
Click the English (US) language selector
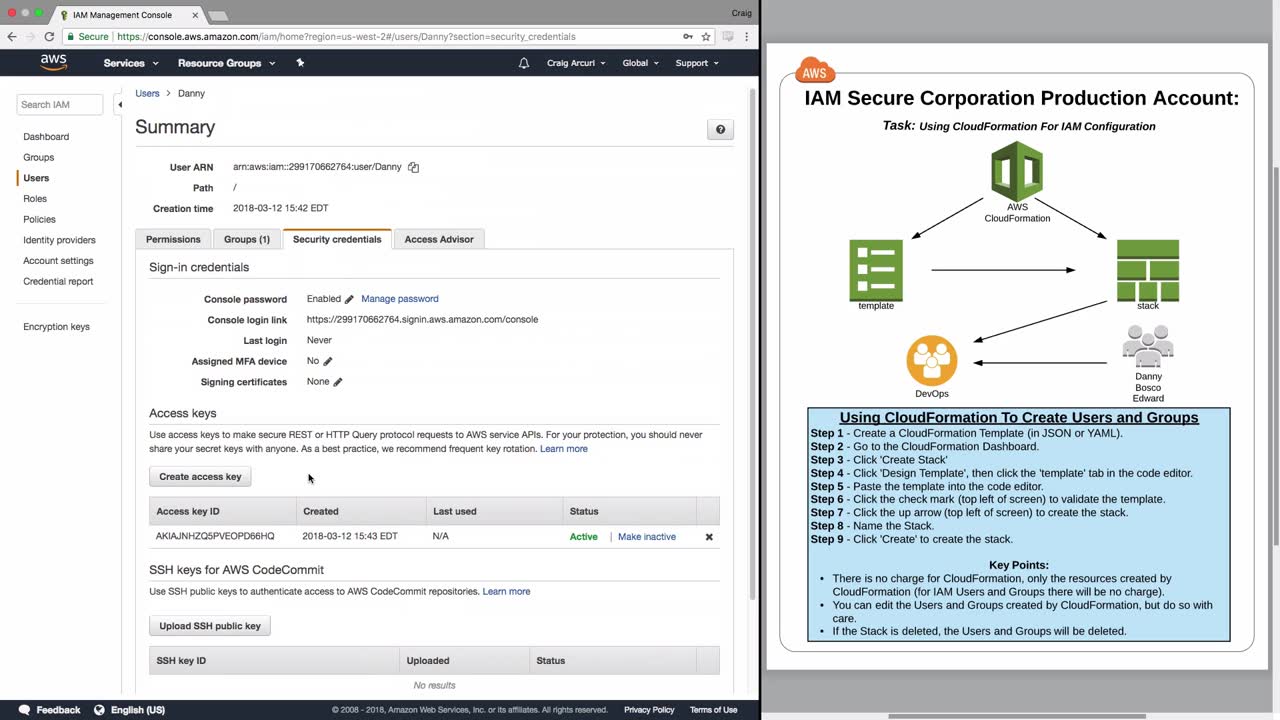coord(138,710)
